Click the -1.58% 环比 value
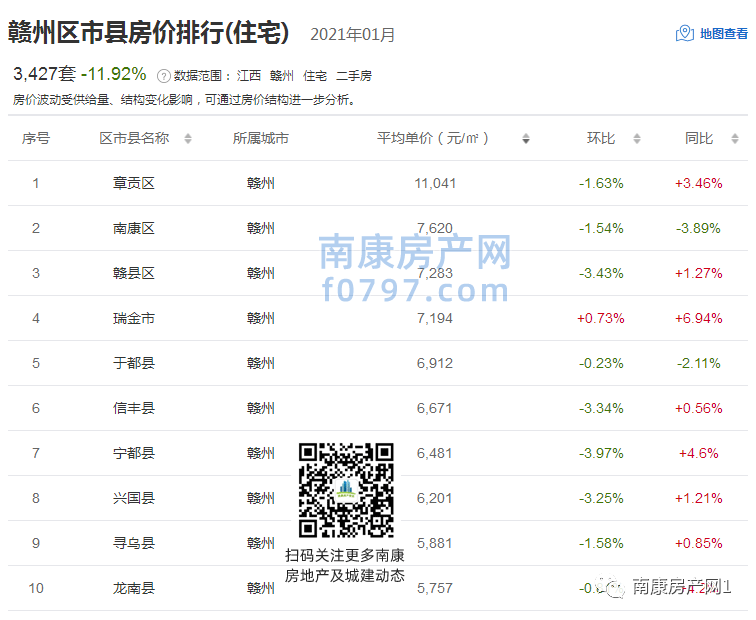 click(601, 543)
